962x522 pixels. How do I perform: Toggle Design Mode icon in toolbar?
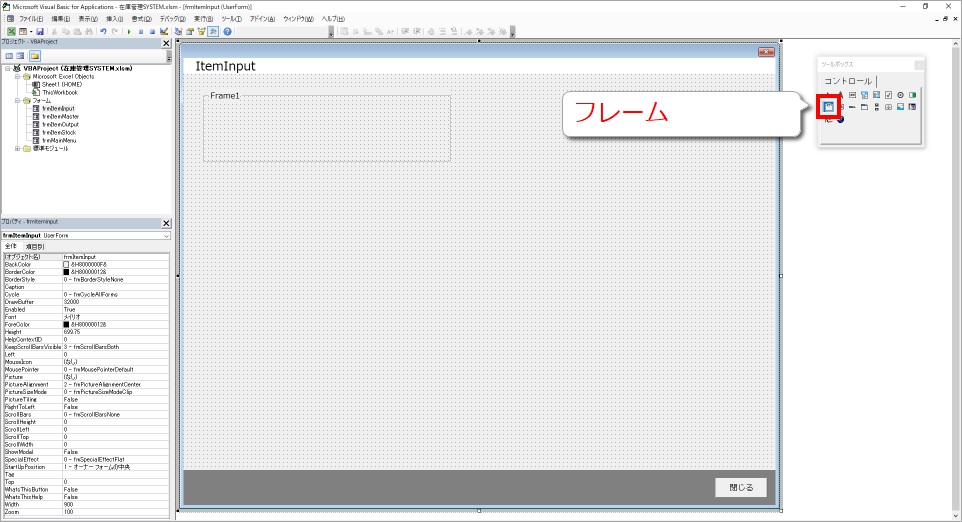point(164,31)
